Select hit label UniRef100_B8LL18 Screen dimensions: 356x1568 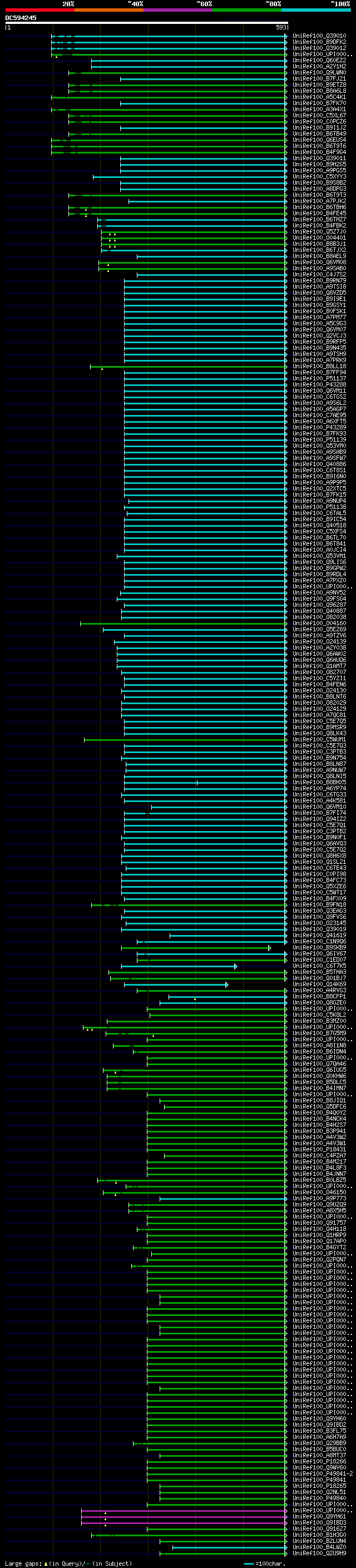point(319,367)
